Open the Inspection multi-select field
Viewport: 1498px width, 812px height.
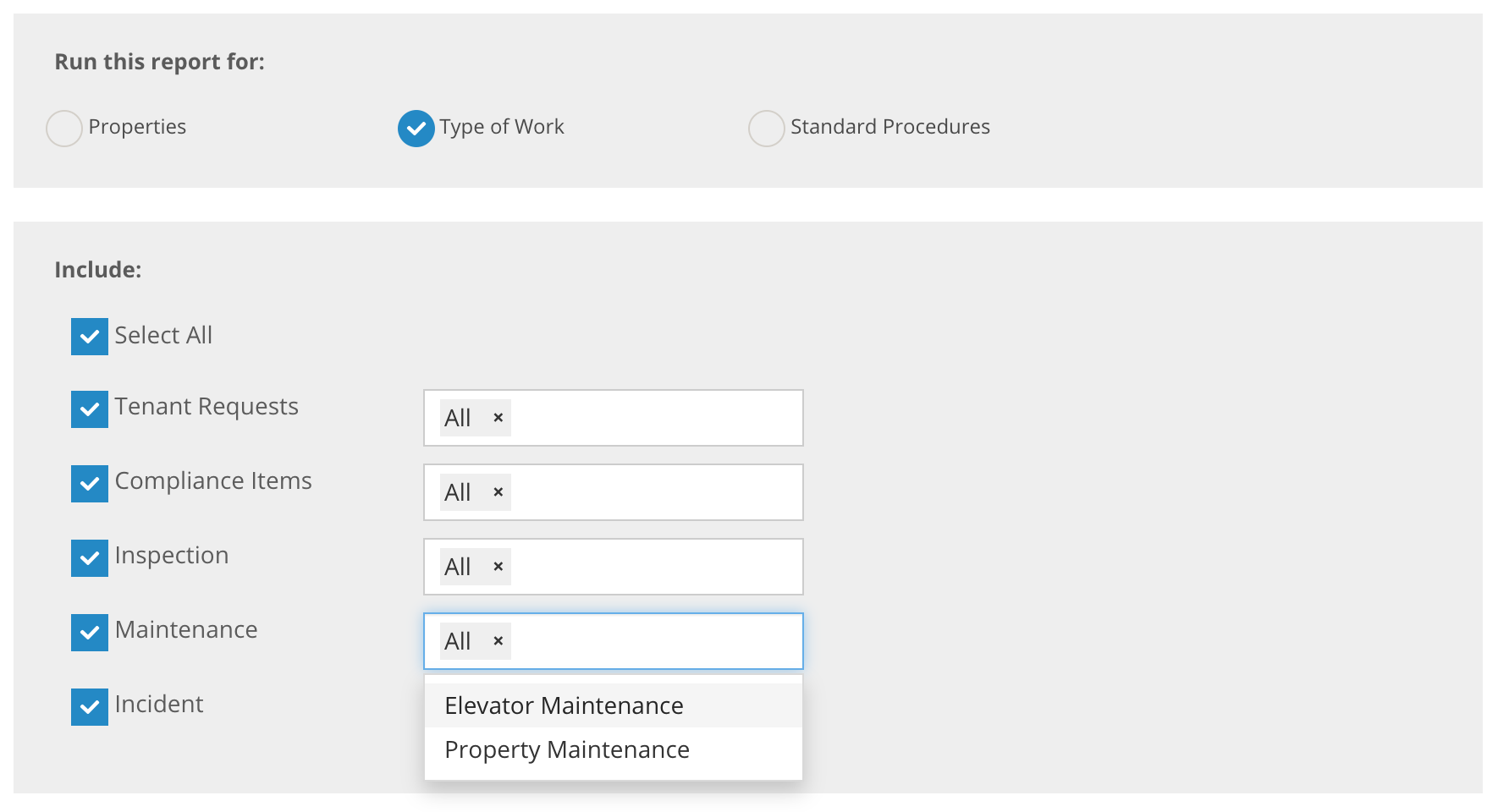coord(614,567)
